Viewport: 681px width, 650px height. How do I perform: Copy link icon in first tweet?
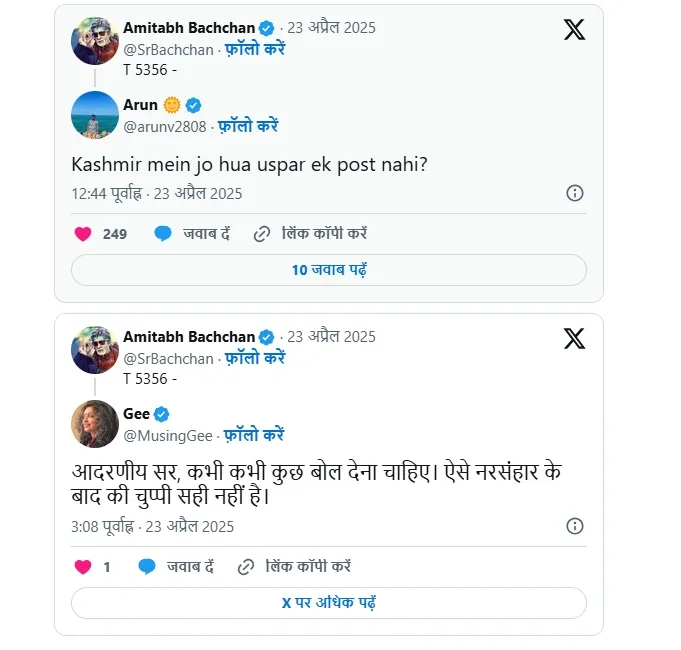pyautogui.click(x=262, y=234)
